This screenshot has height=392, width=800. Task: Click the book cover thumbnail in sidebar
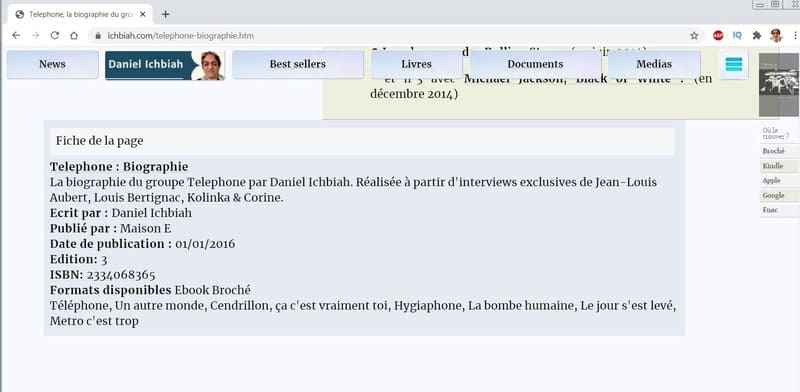click(x=779, y=85)
